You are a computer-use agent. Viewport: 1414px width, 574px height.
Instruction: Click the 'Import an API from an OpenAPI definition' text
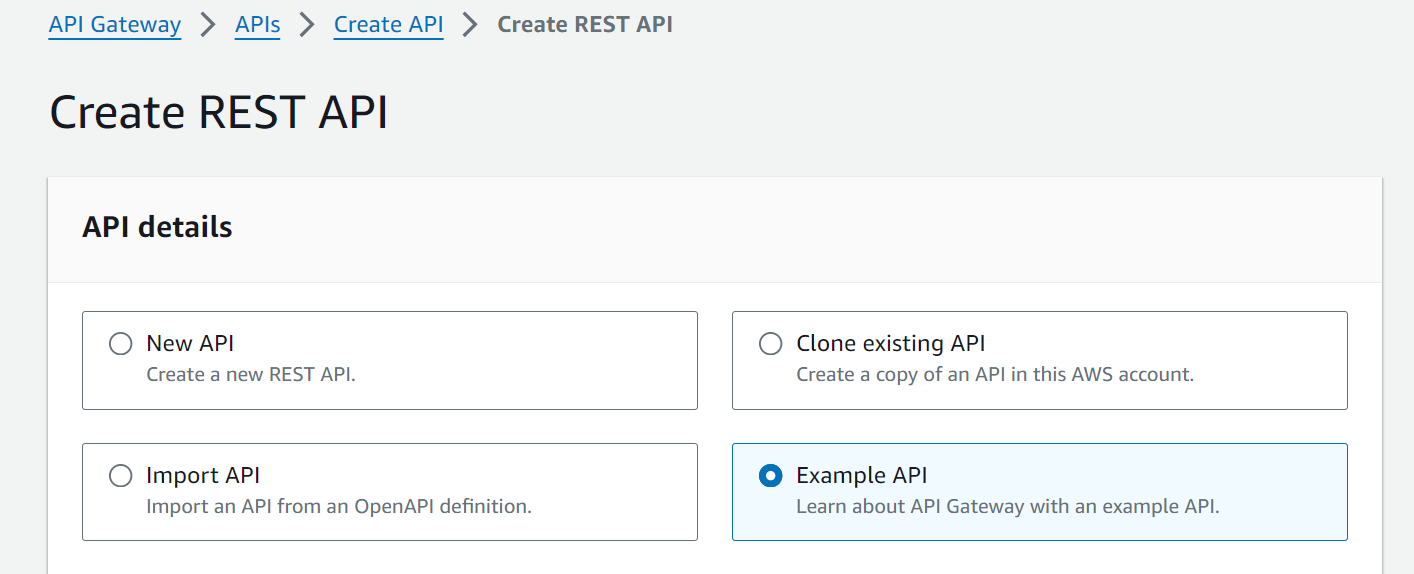(x=339, y=506)
